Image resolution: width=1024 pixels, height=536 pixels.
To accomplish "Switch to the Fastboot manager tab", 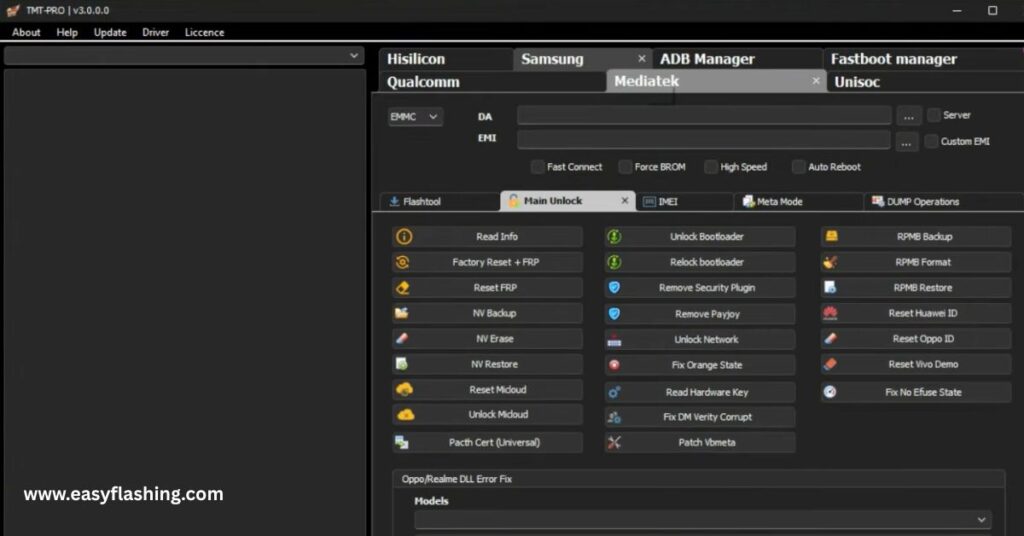I will (x=922, y=59).
